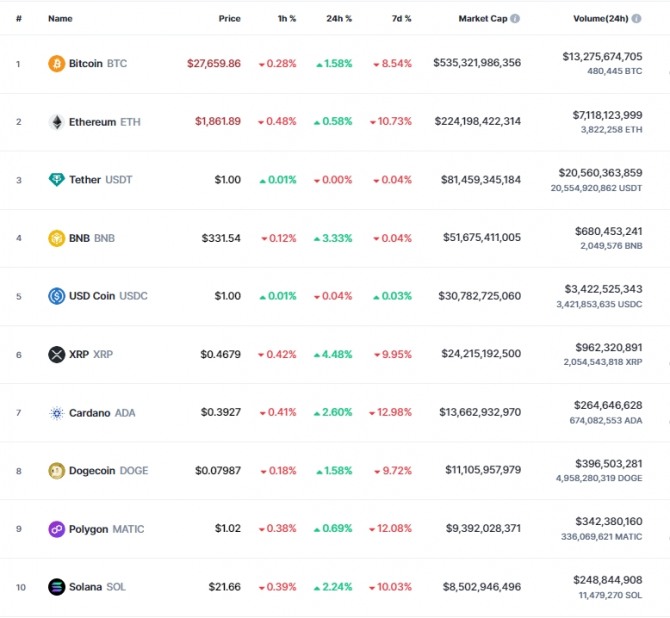Click the Bitcoin coin logo icon

click(x=56, y=64)
